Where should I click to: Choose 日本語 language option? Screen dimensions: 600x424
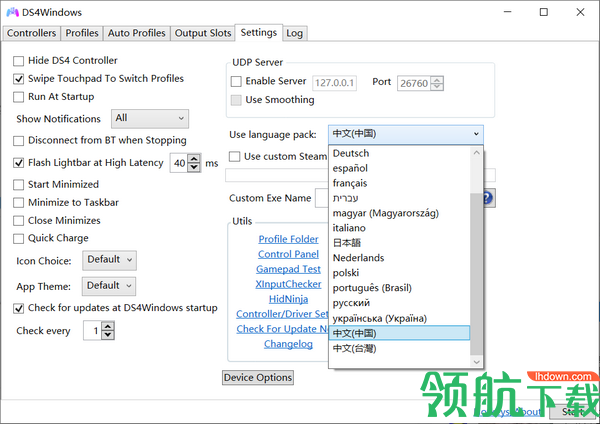(399, 243)
